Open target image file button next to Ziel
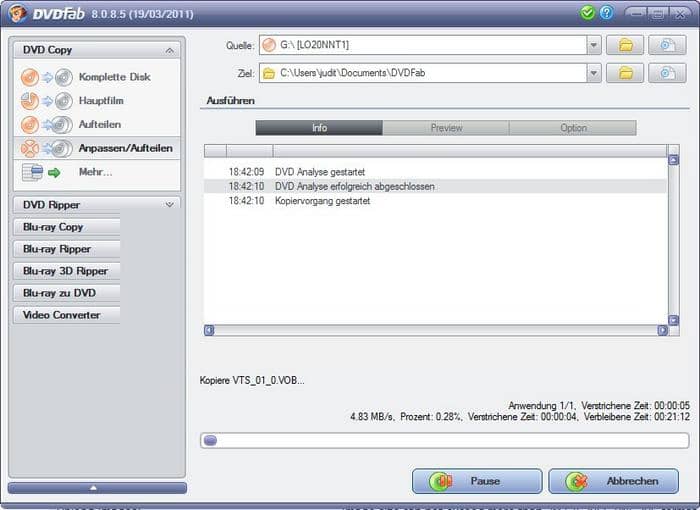700x510 pixels. [x=667, y=73]
